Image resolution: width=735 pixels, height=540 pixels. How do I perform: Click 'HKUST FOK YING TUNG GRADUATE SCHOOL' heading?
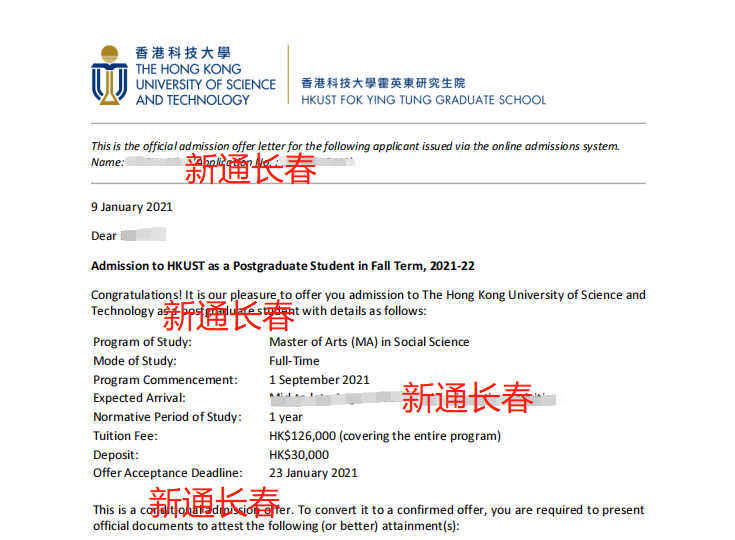tap(424, 100)
